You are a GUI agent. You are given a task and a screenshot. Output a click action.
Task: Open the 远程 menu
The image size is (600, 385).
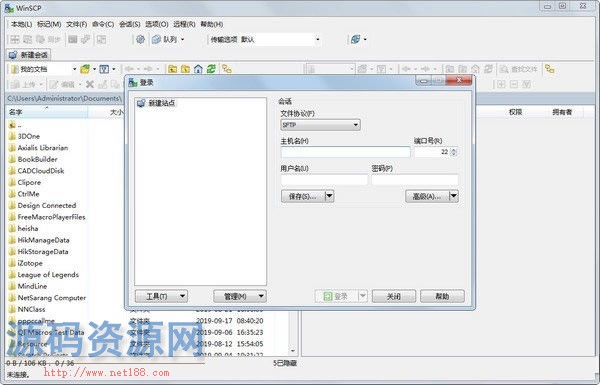[x=184, y=24]
